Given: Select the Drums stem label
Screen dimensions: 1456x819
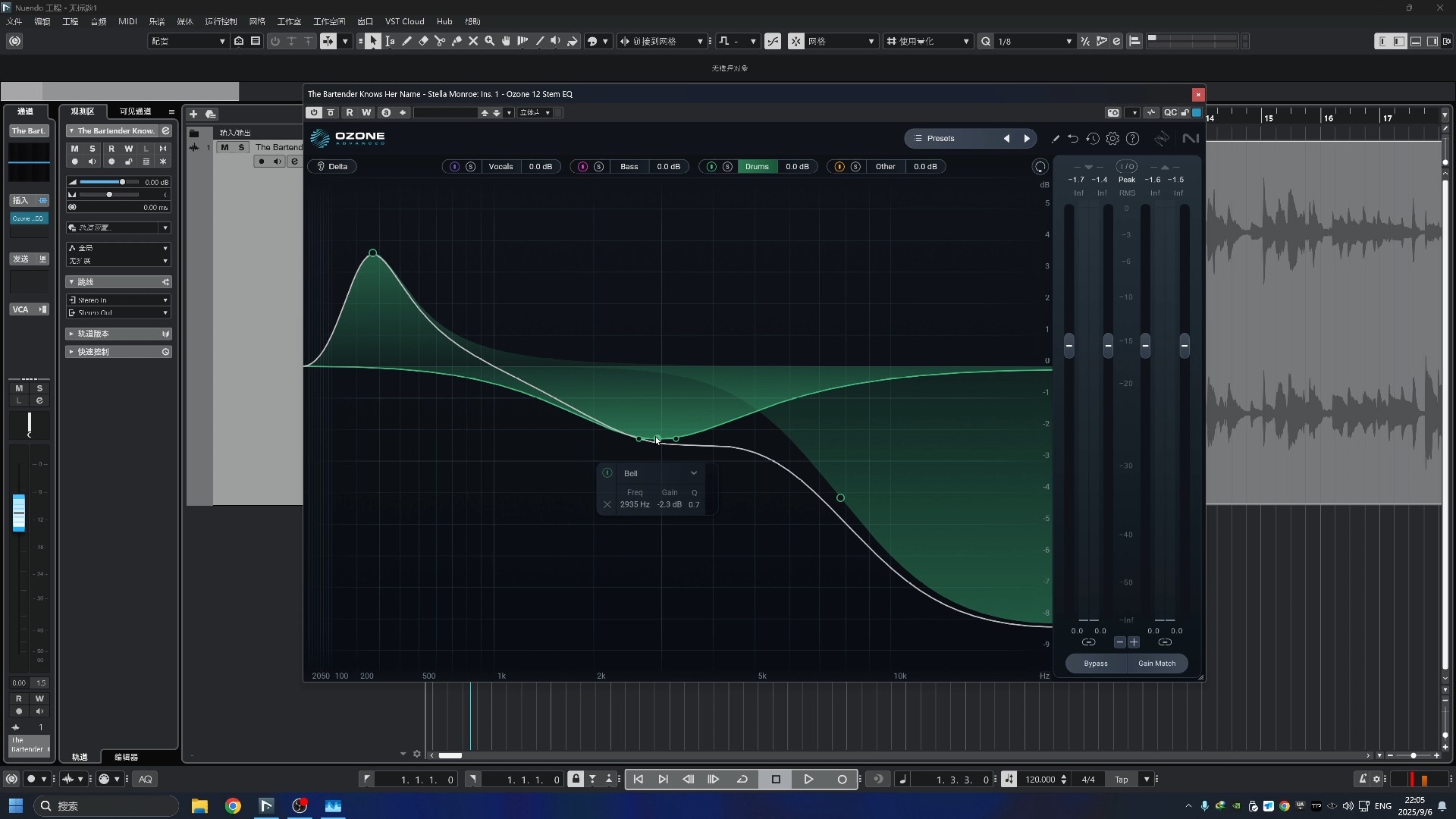Looking at the screenshot, I should tap(757, 167).
